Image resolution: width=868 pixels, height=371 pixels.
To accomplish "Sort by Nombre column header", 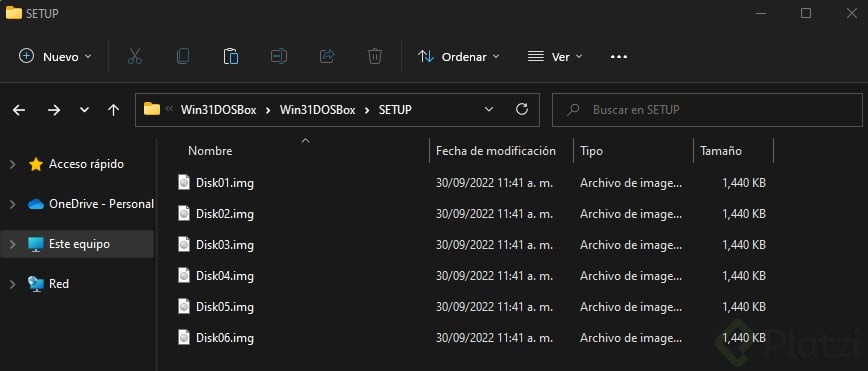I will tap(210, 151).
